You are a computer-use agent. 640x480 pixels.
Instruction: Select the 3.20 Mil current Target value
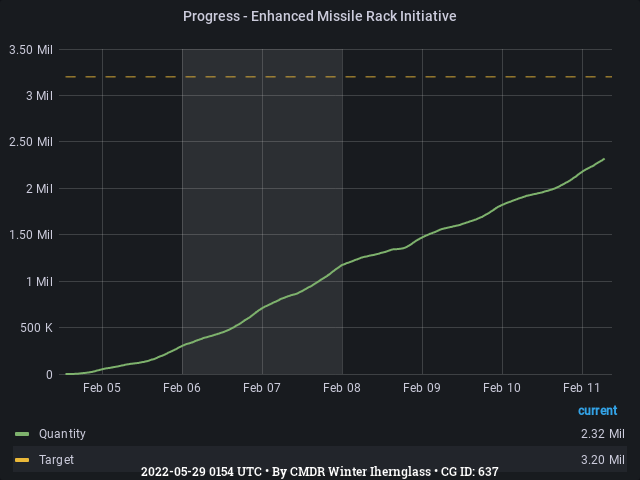[602, 460]
